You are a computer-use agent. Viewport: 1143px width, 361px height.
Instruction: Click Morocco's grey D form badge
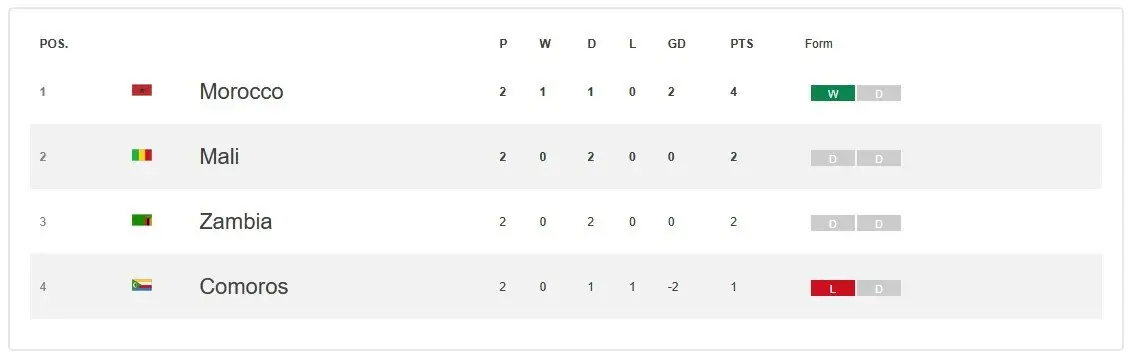879,93
